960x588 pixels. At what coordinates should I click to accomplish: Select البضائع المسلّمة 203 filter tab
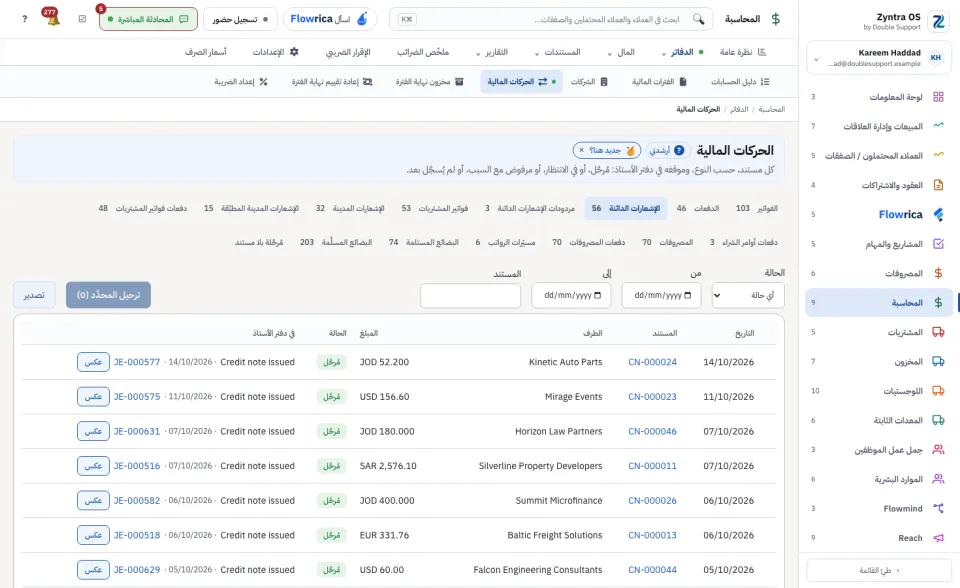pyautogui.click(x=336, y=242)
